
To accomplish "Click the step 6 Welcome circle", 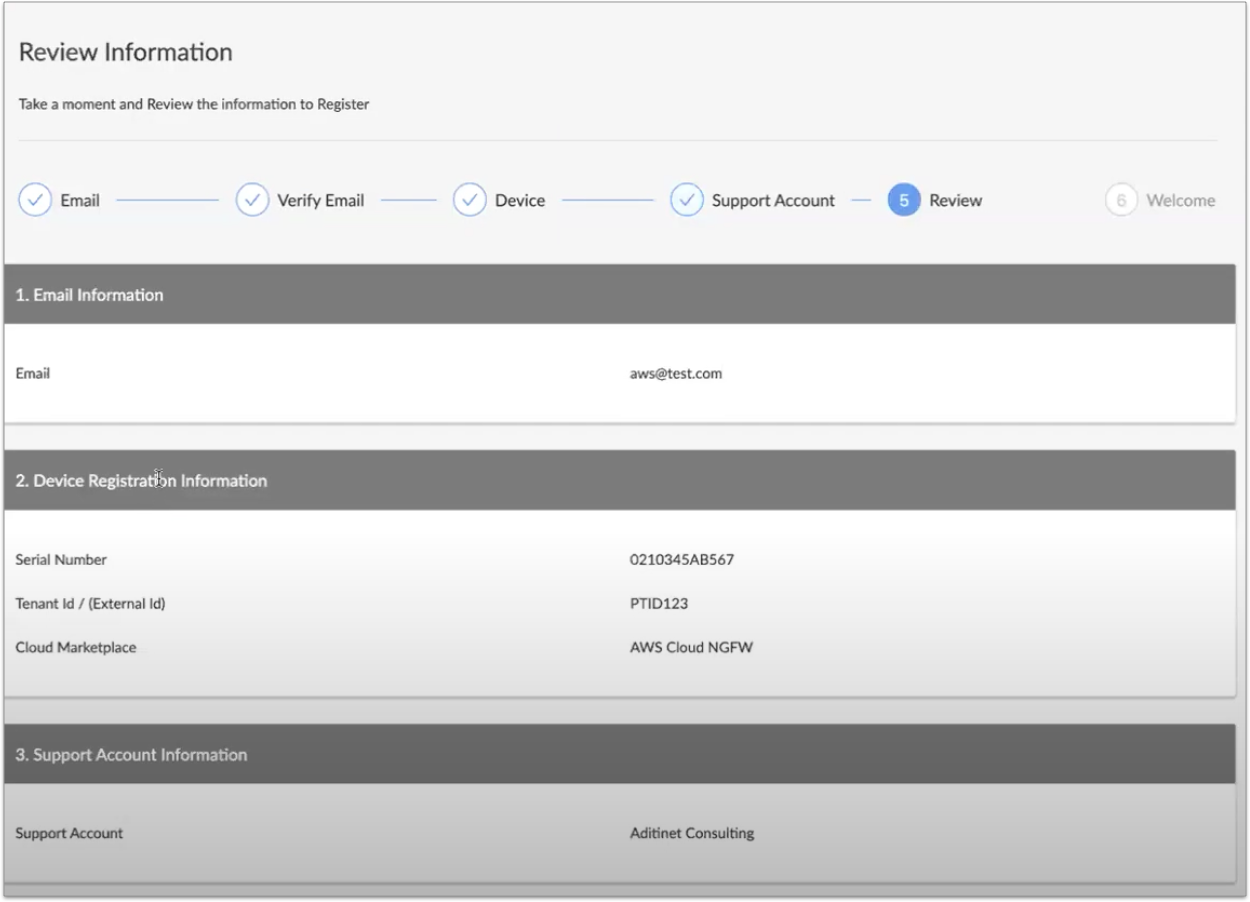I will point(1121,200).
